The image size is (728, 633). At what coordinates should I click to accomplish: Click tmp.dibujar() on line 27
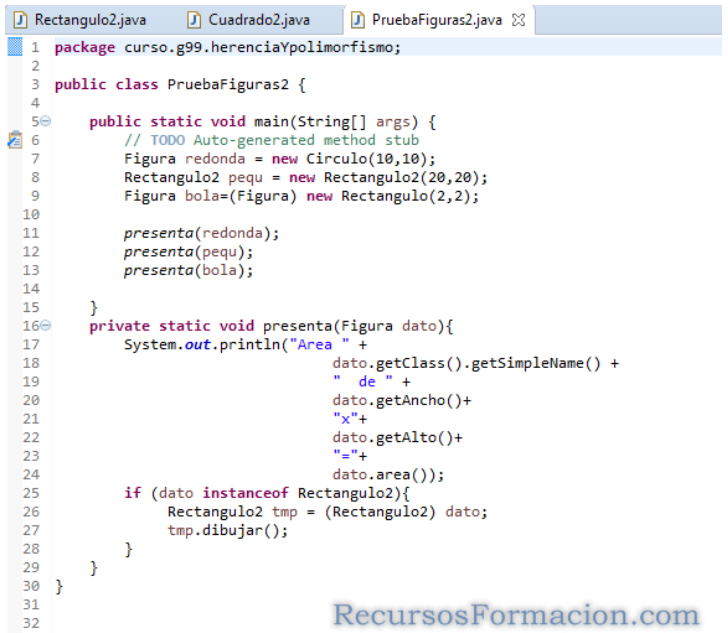(223, 530)
